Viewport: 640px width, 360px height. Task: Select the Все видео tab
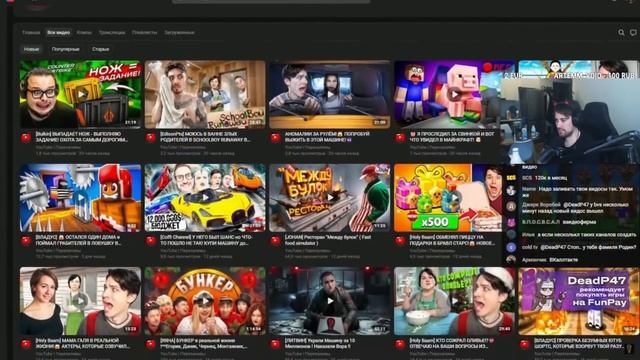pyautogui.click(x=58, y=33)
